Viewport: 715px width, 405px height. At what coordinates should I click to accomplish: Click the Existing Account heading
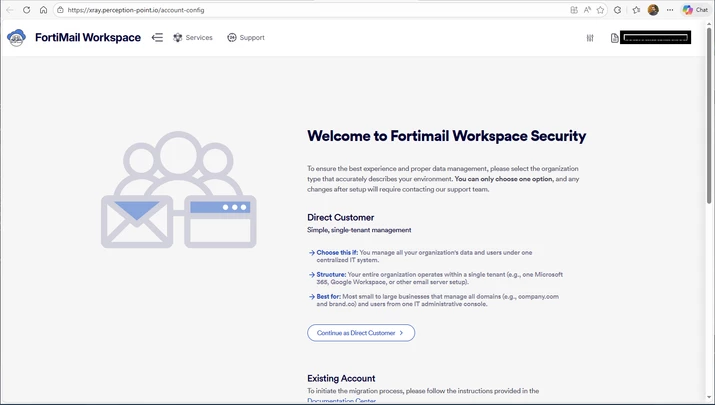(341, 378)
